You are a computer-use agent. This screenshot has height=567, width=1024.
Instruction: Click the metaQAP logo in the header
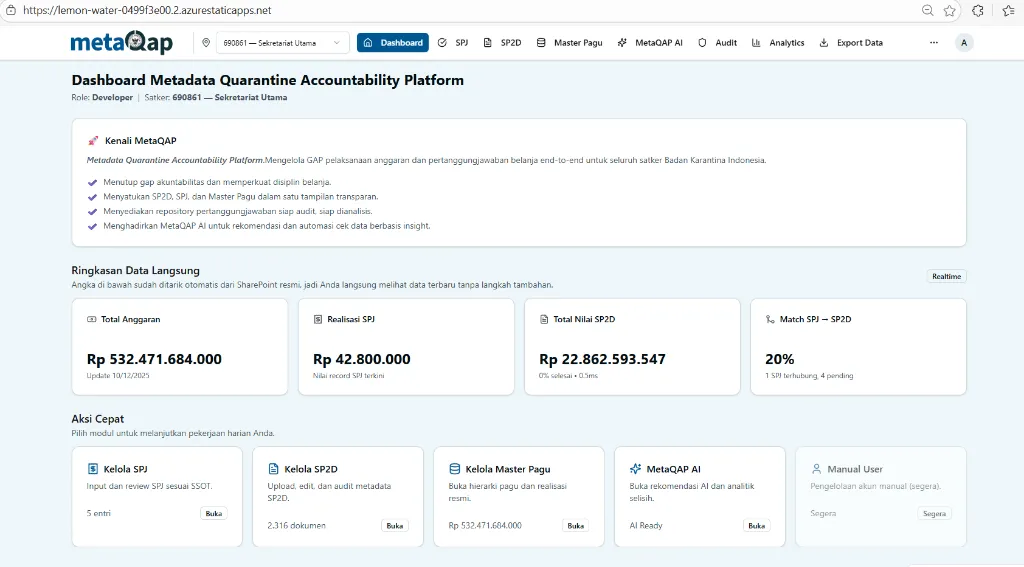(121, 43)
